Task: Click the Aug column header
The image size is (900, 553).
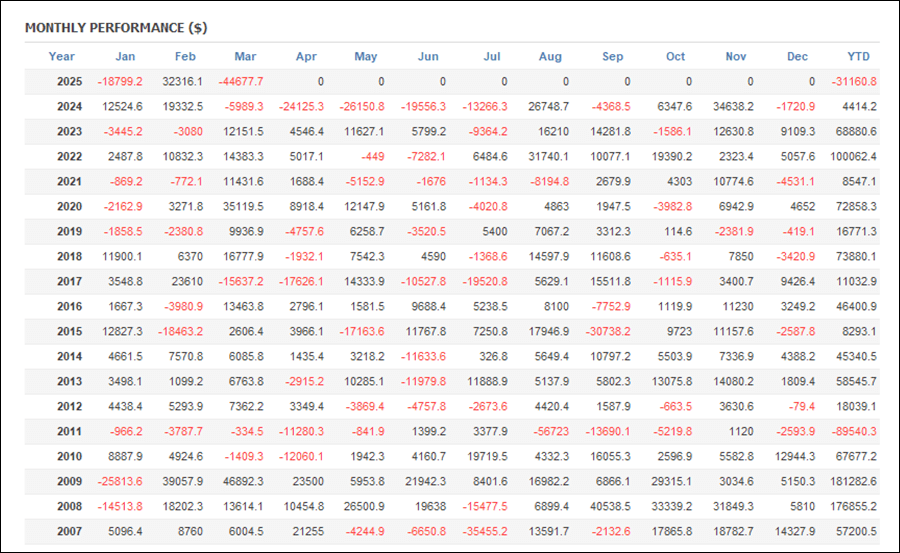Action: coord(550,56)
